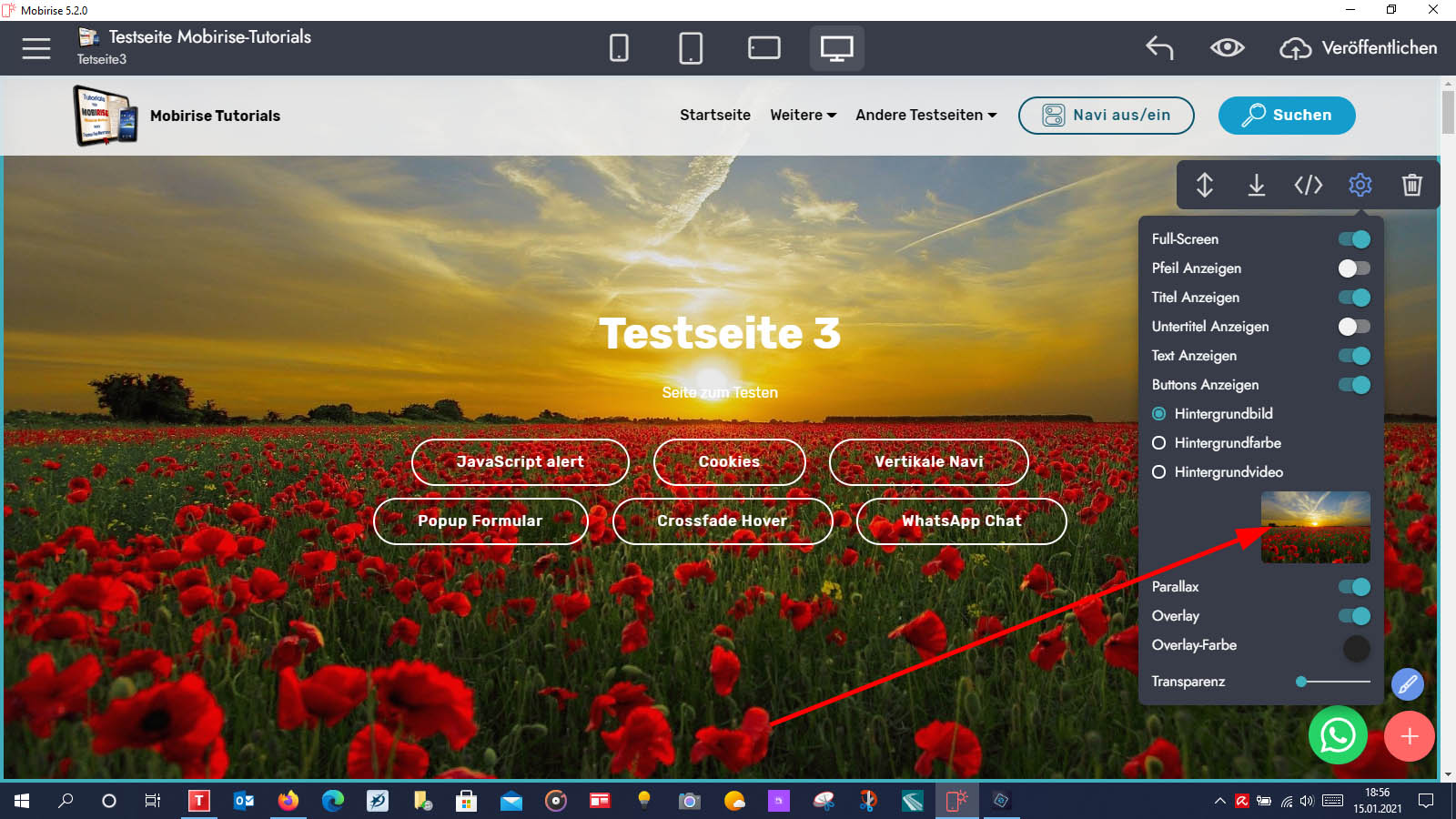Click the red plus add block button

1409,736
